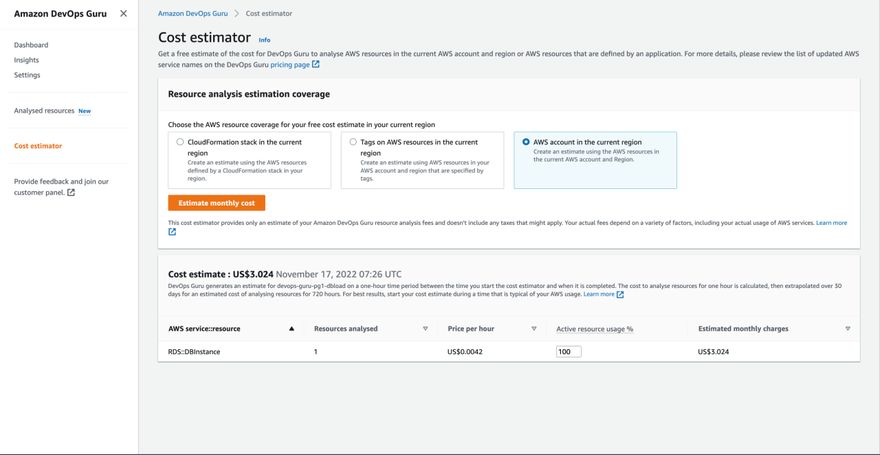Open the pricing page link
The height and width of the screenshot is (455, 880).
(x=290, y=65)
